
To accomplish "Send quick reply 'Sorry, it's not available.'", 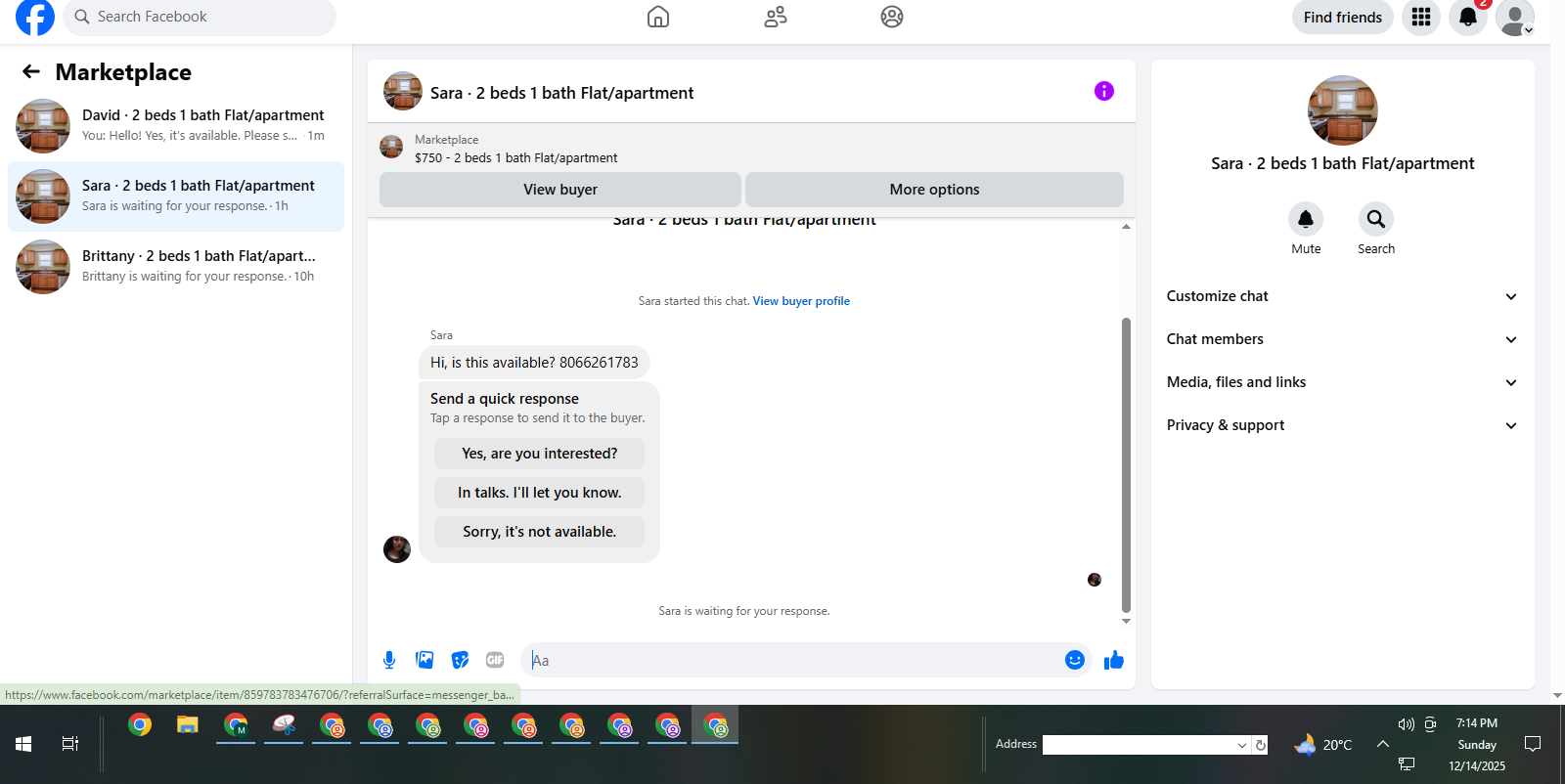I will point(539,532).
